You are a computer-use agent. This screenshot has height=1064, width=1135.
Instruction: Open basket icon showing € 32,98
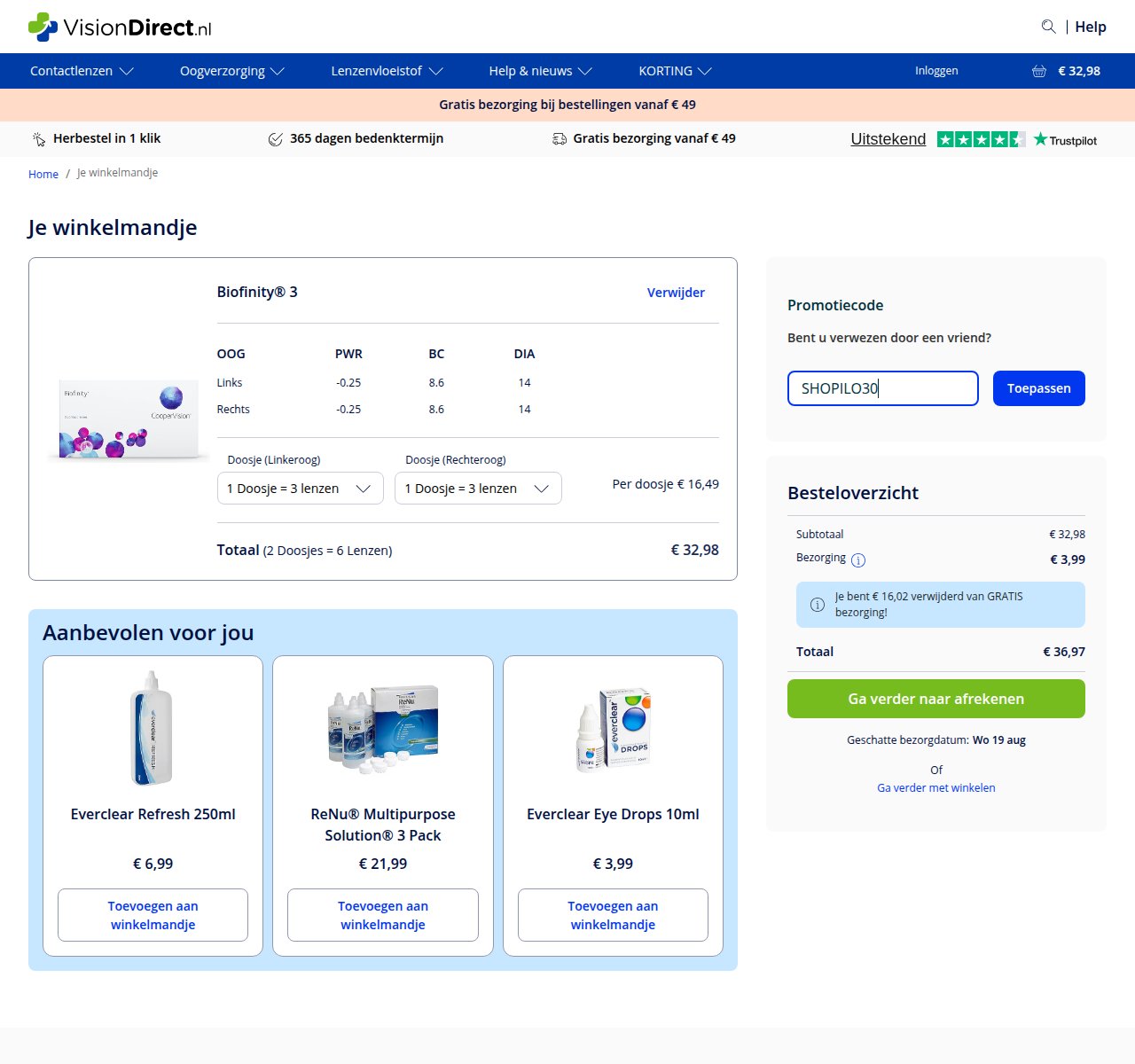[1066, 71]
